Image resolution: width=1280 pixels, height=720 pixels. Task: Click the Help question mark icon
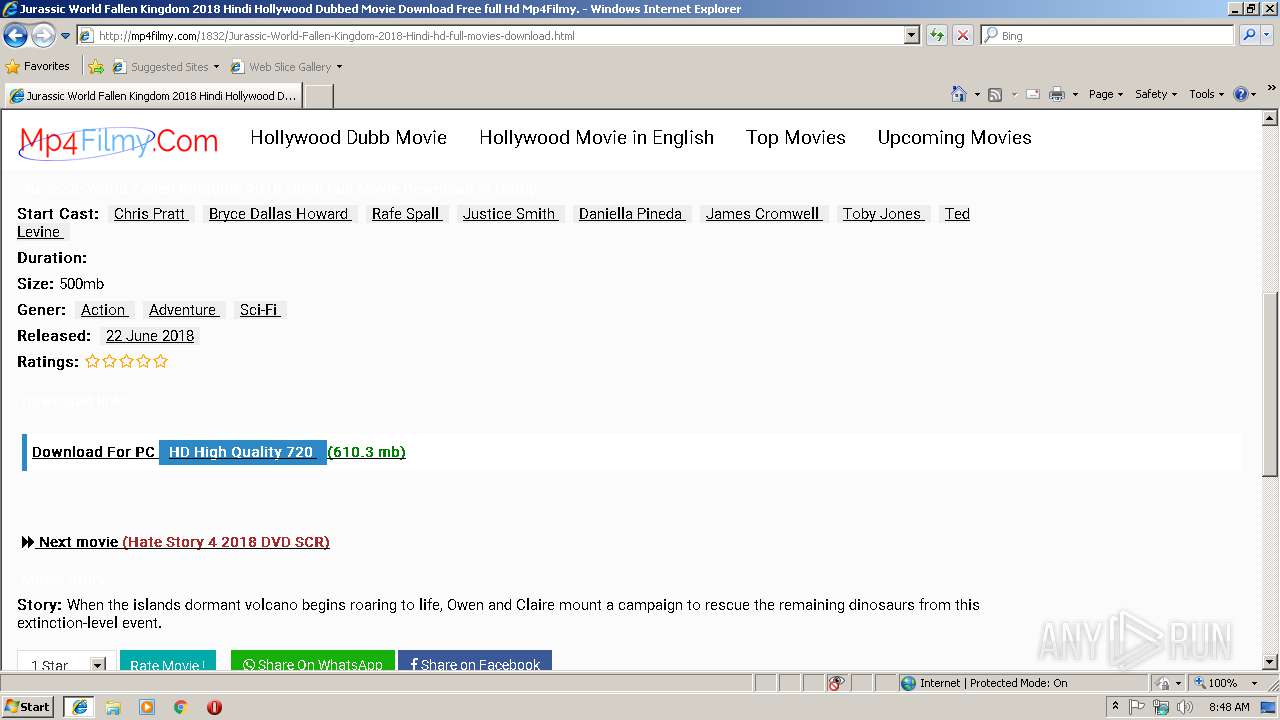pyautogui.click(x=1241, y=94)
